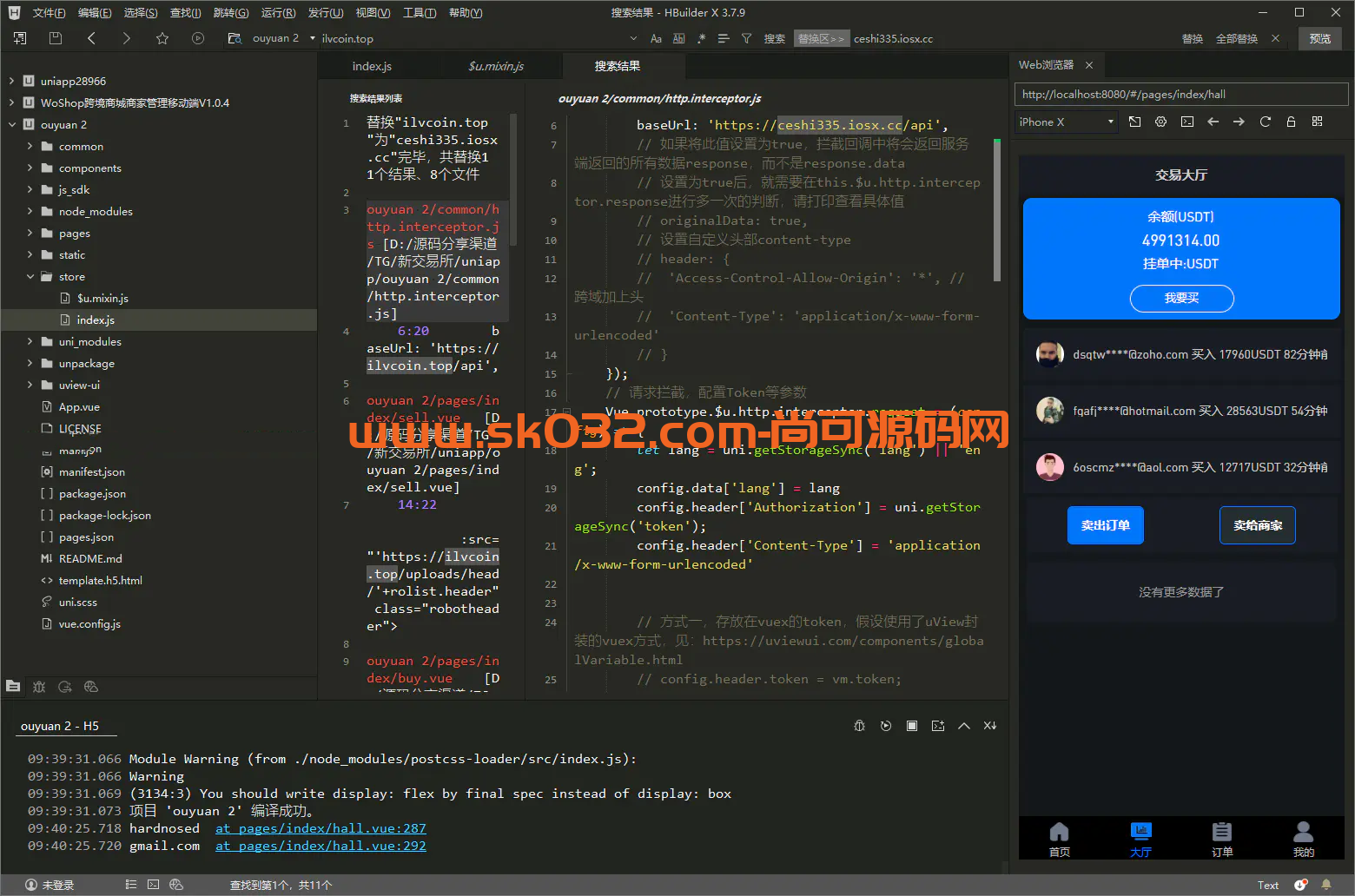Screen dimensions: 1355x896
Task: Click the browser forward arrow
Action: click(x=1239, y=122)
